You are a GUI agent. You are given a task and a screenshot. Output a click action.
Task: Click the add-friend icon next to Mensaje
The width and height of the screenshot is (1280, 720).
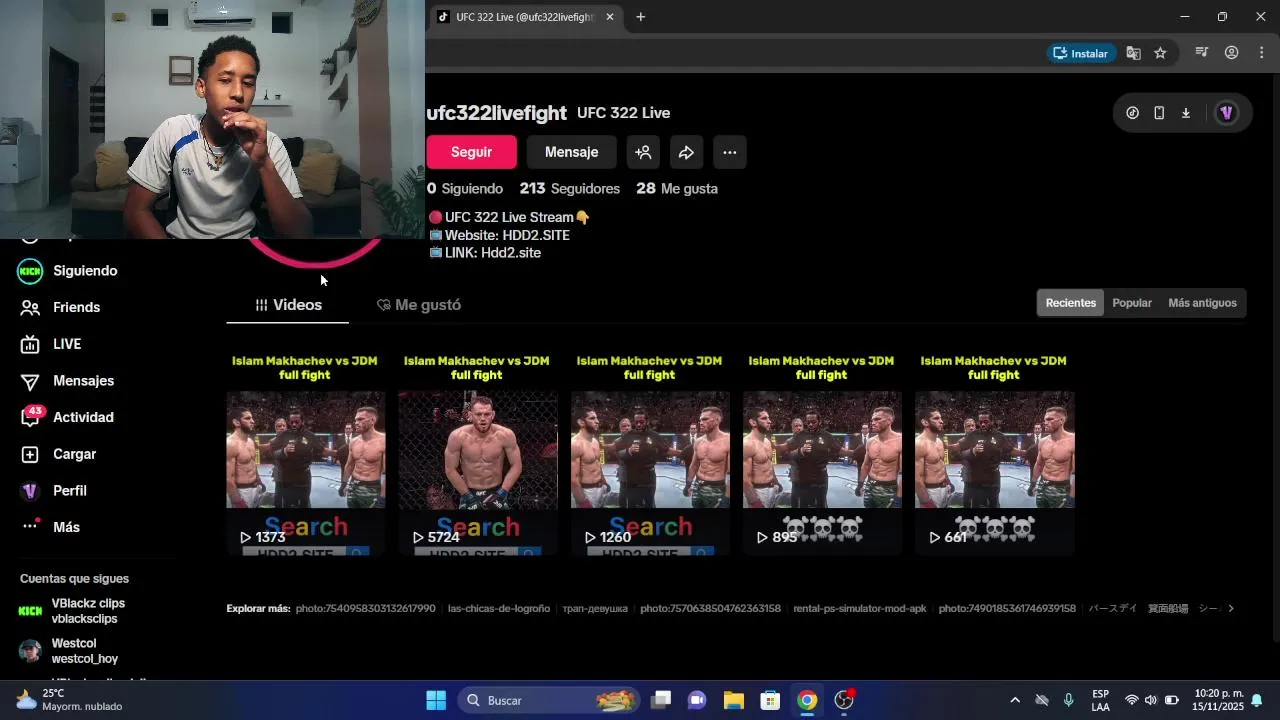tap(644, 152)
